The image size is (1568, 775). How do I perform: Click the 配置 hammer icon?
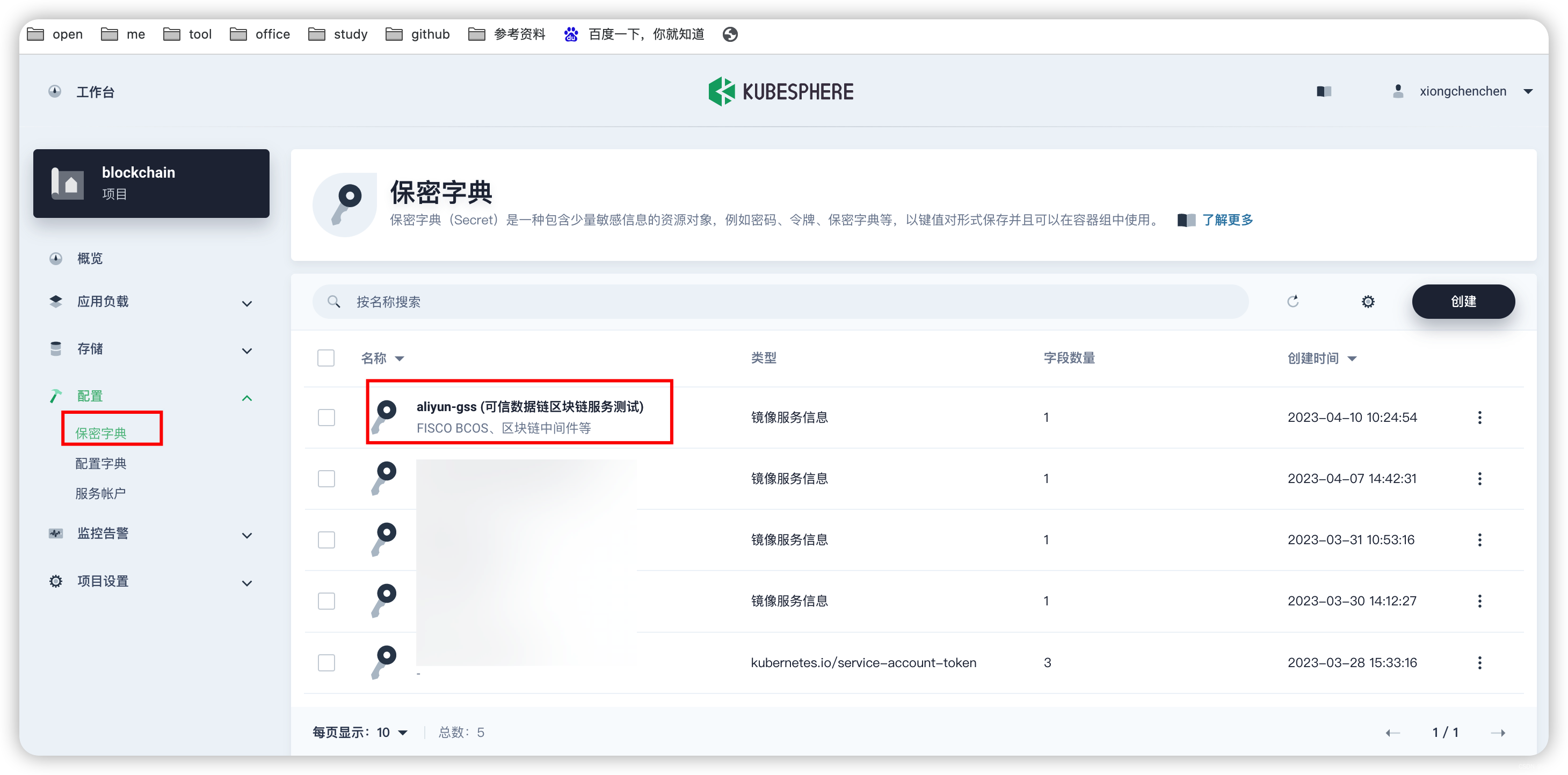pos(55,396)
